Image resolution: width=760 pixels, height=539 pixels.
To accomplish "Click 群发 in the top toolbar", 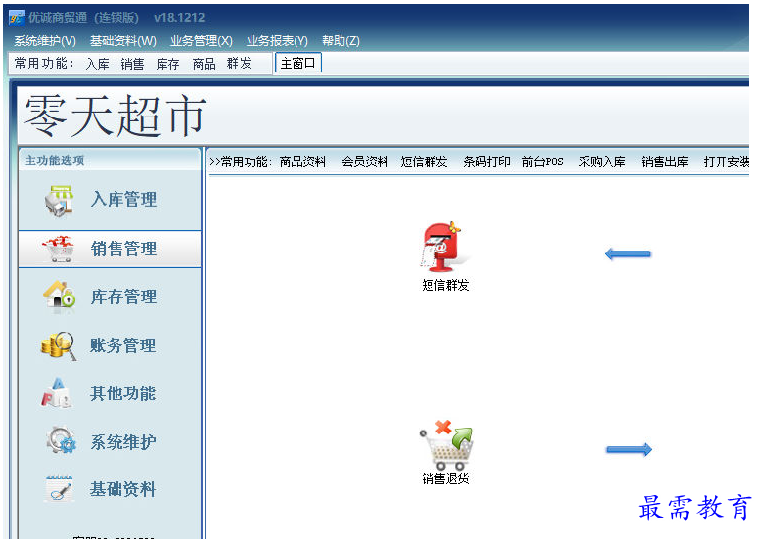I will (239, 64).
